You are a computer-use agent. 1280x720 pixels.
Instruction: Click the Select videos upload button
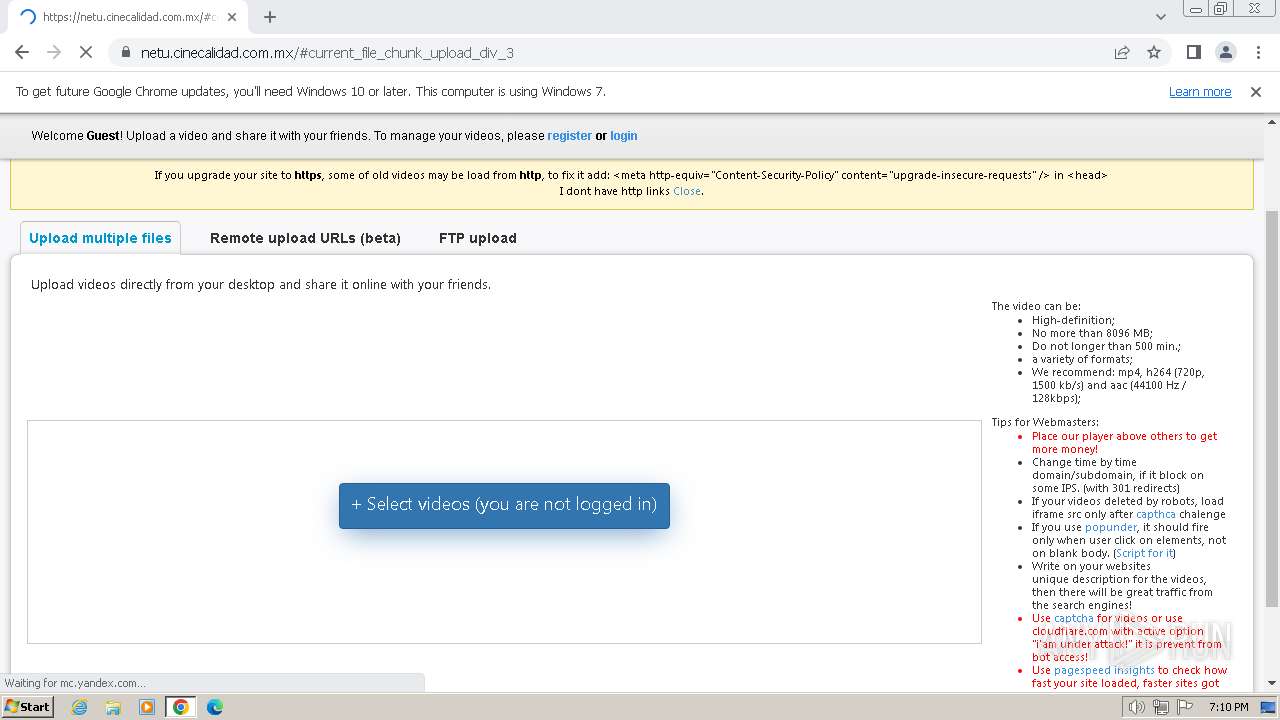tap(504, 505)
